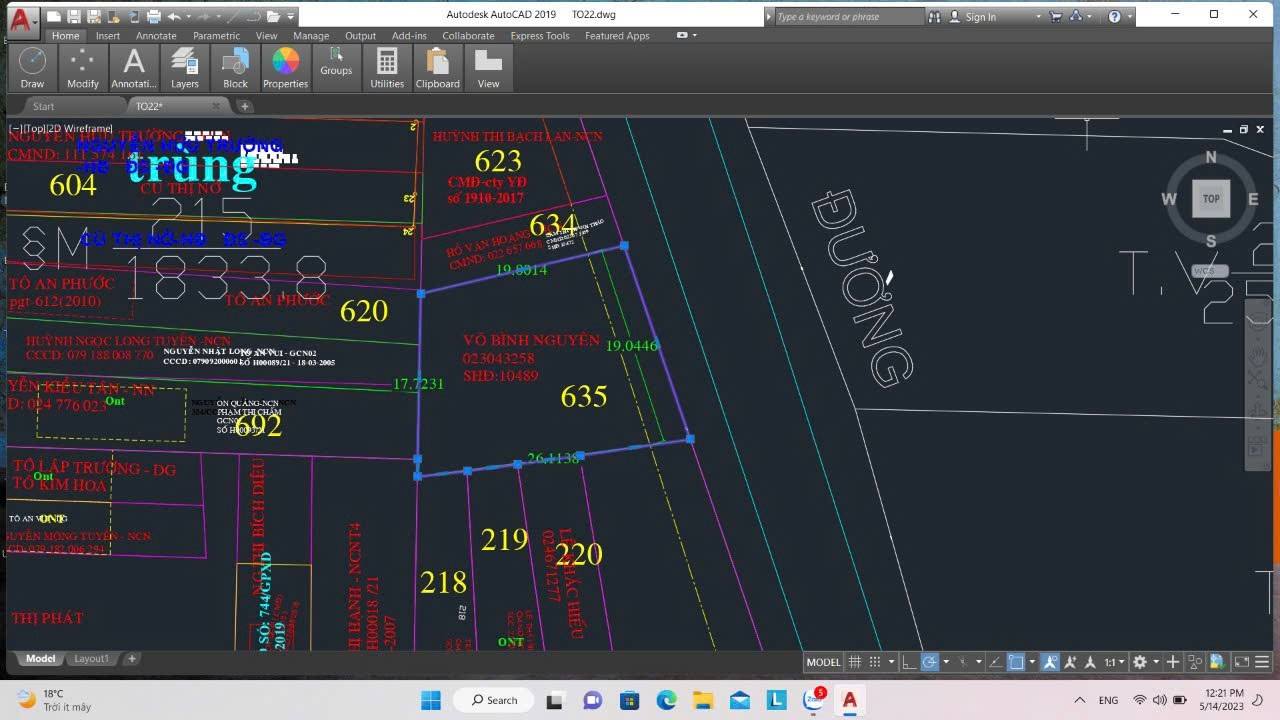Open the Express Tools ribbon tab

(x=539, y=35)
